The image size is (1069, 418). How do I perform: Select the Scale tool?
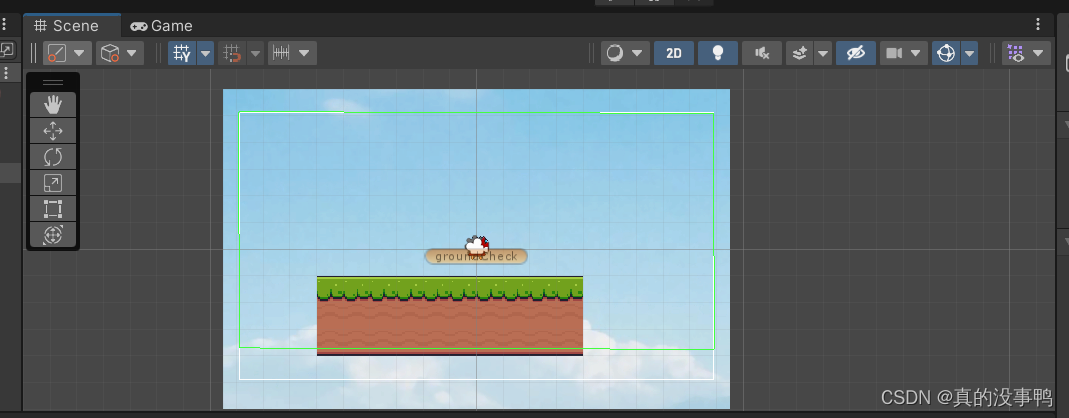[52, 183]
